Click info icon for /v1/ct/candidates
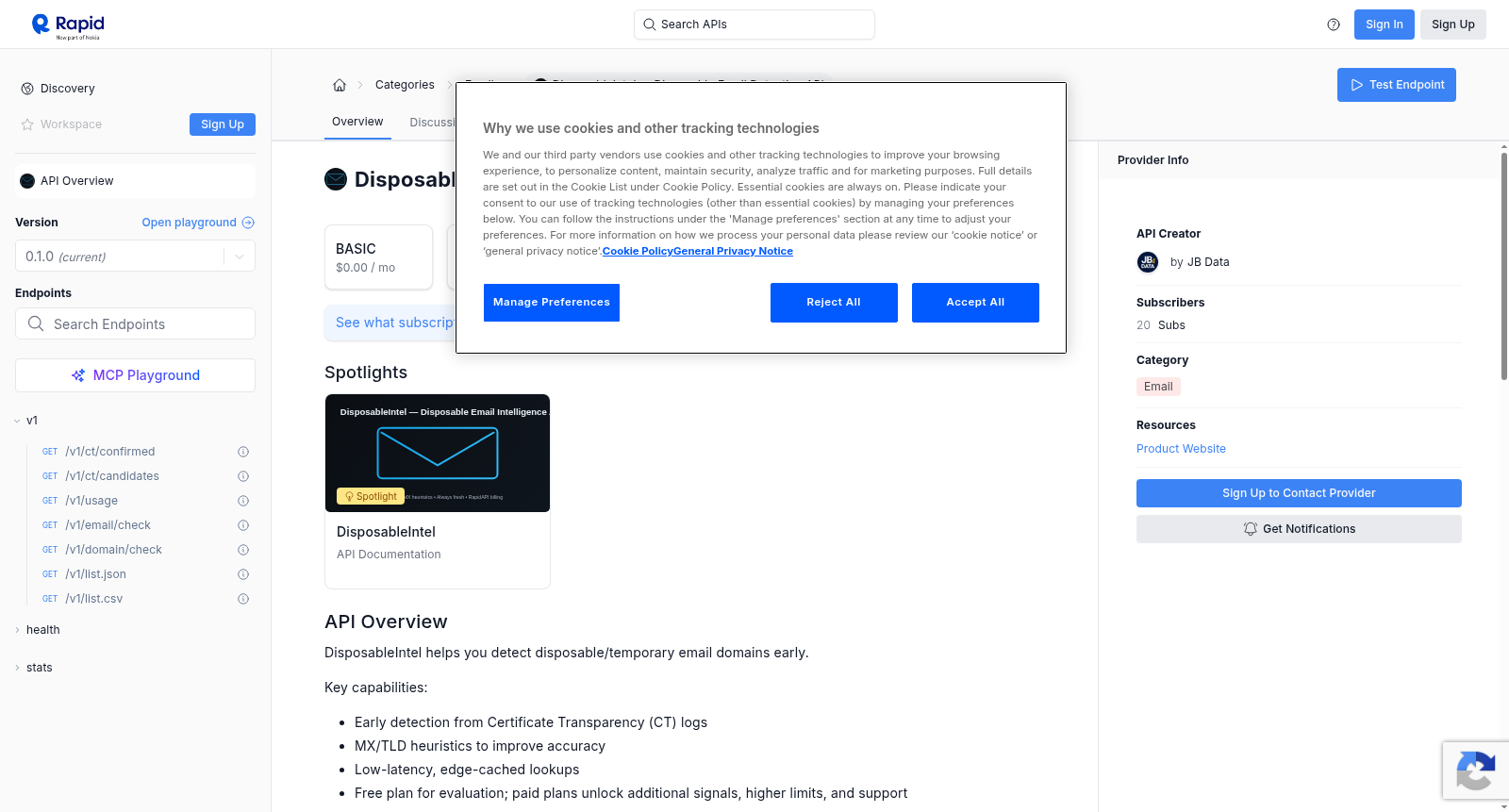This screenshot has height=812, width=1509. point(243,476)
